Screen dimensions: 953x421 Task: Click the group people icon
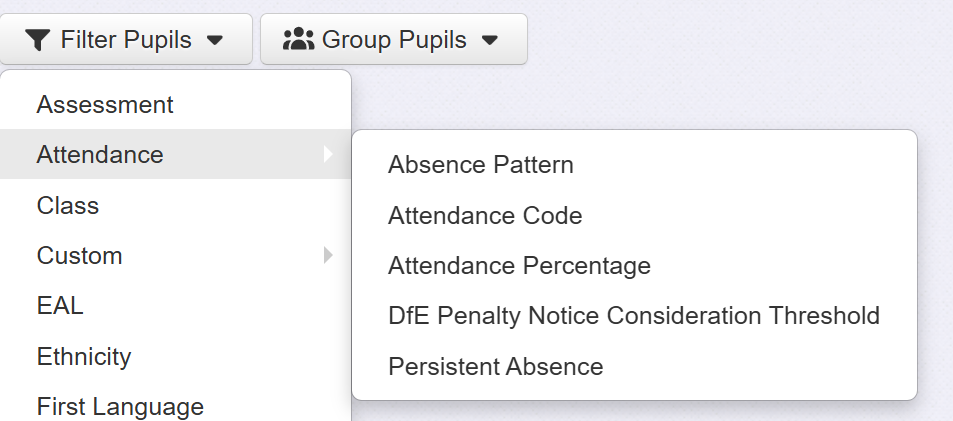(x=299, y=40)
